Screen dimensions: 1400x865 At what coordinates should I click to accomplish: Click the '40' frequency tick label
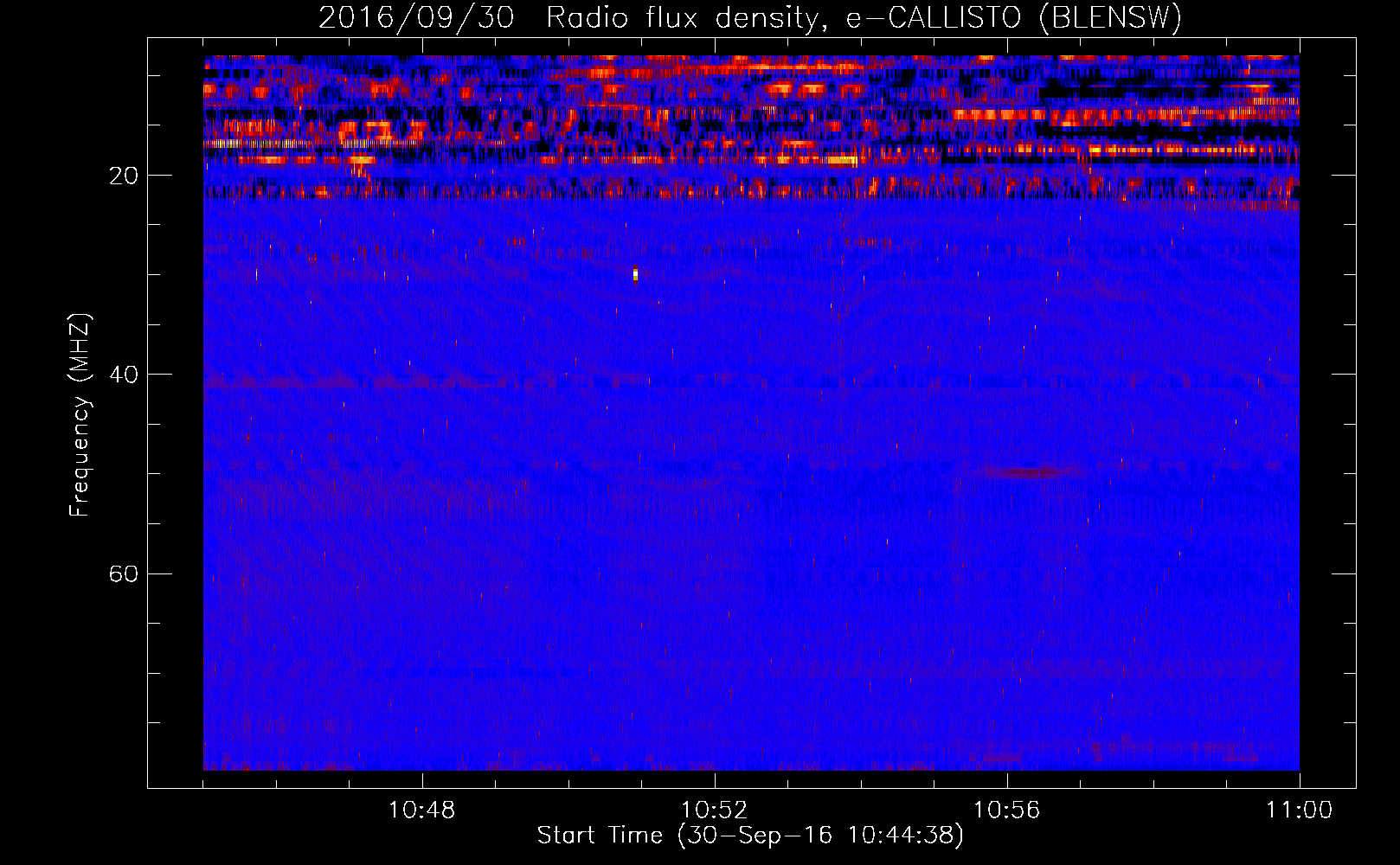(x=123, y=375)
